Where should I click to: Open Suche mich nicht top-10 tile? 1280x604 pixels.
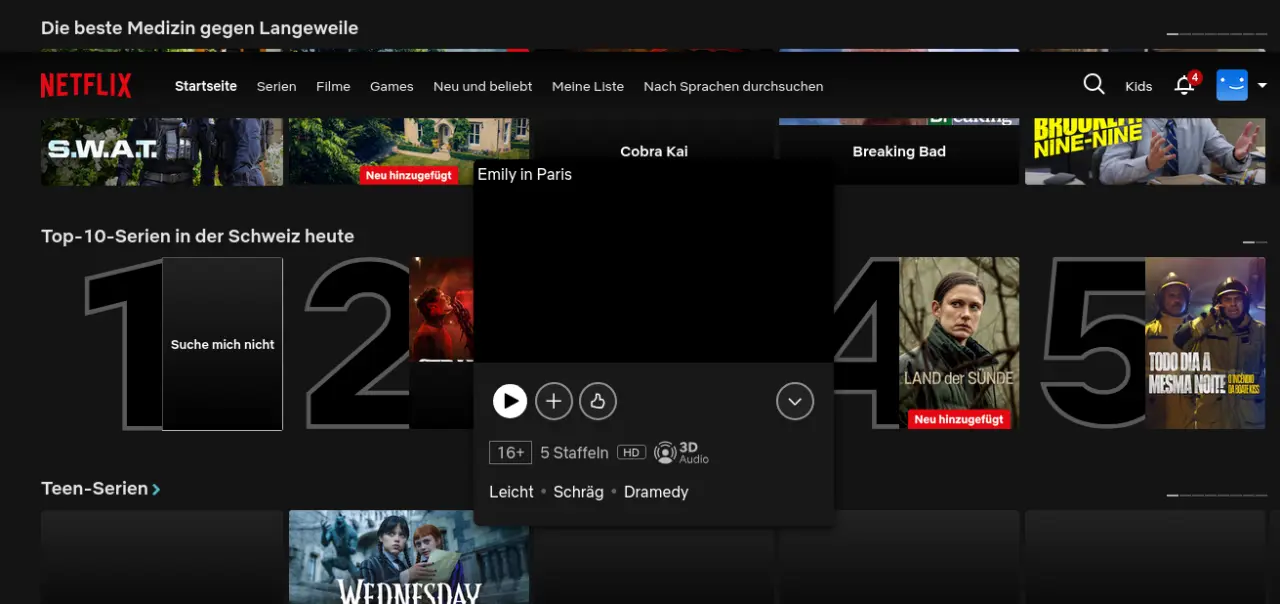[223, 344]
